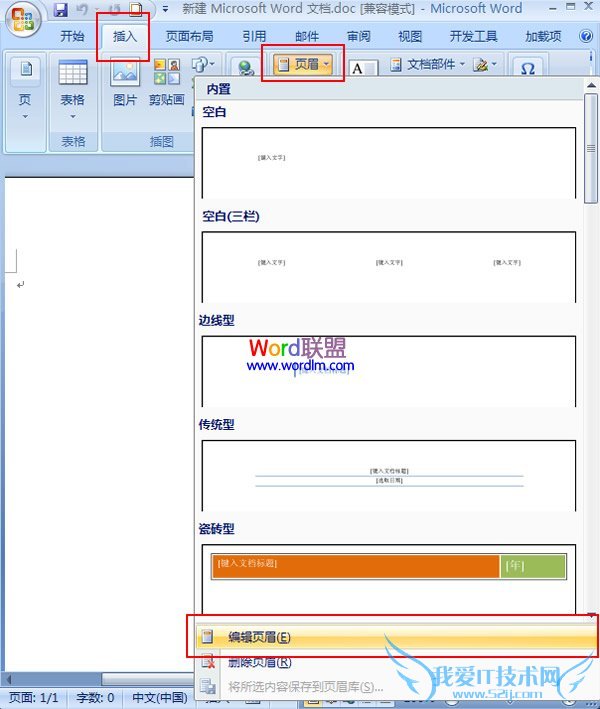Image resolution: width=600 pixels, height=709 pixels.
Task: Click the 图片 picture insert icon
Action: coord(125,83)
